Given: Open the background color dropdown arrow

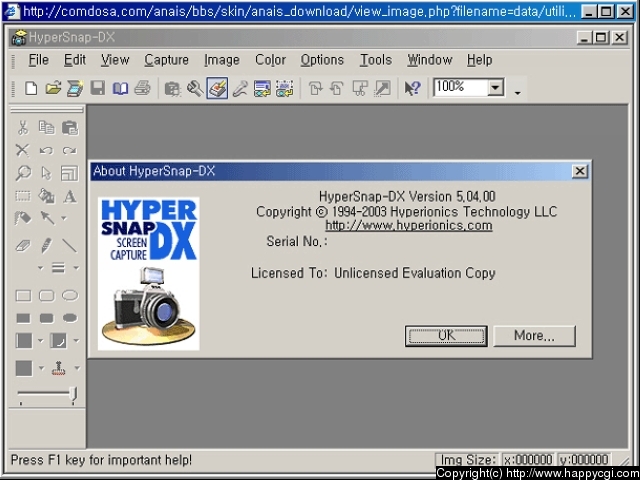Looking at the screenshot, I should coord(76,340).
